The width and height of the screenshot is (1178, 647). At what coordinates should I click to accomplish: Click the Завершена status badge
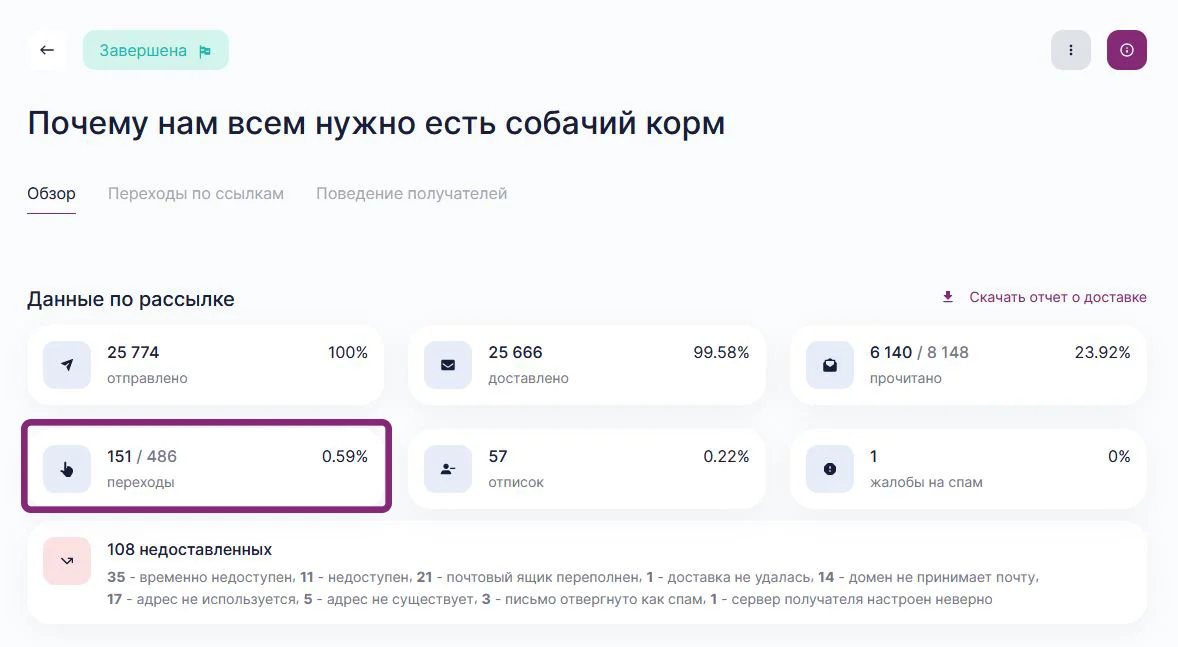click(x=155, y=50)
